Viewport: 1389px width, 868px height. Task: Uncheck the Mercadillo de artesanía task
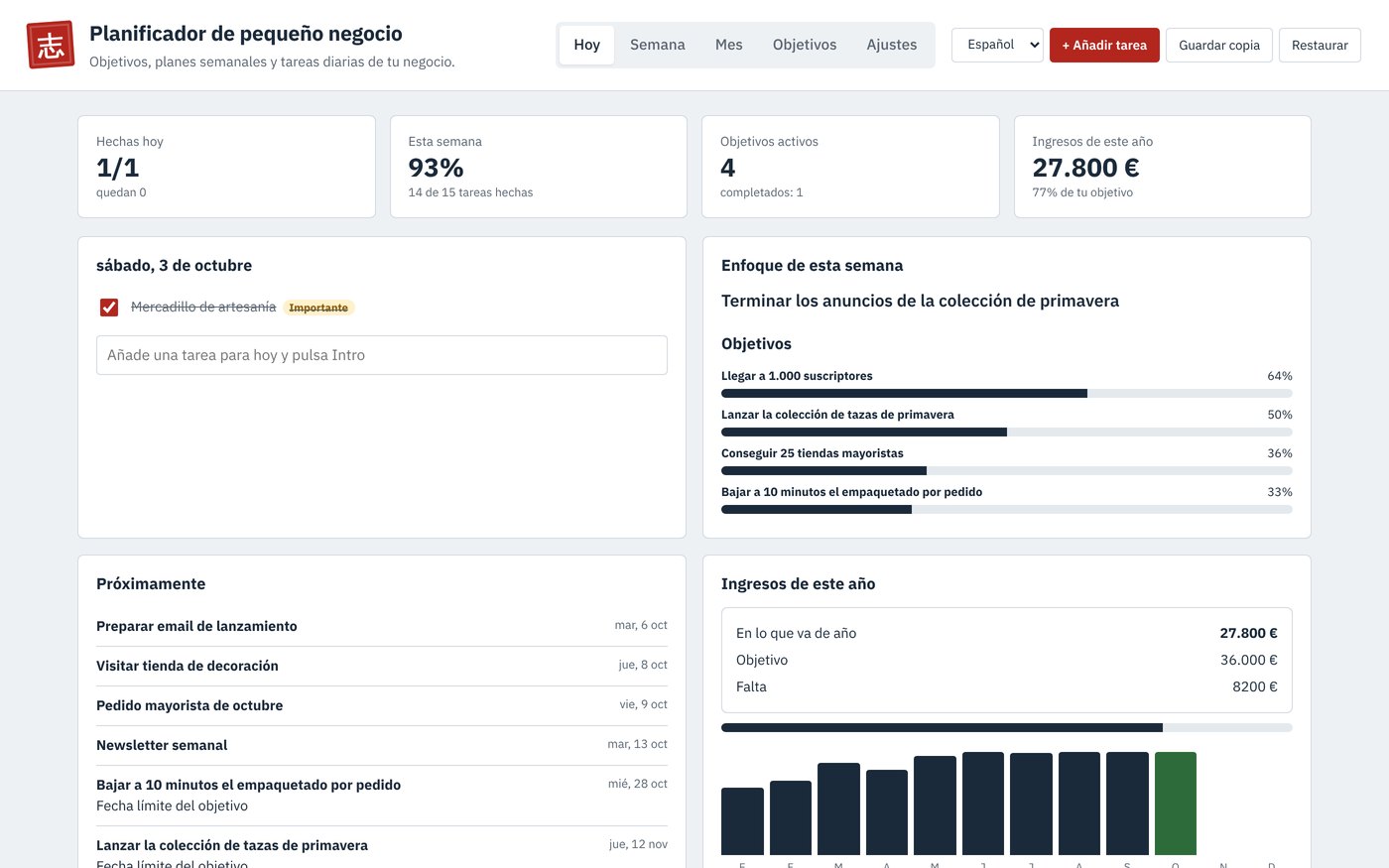[109, 308]
